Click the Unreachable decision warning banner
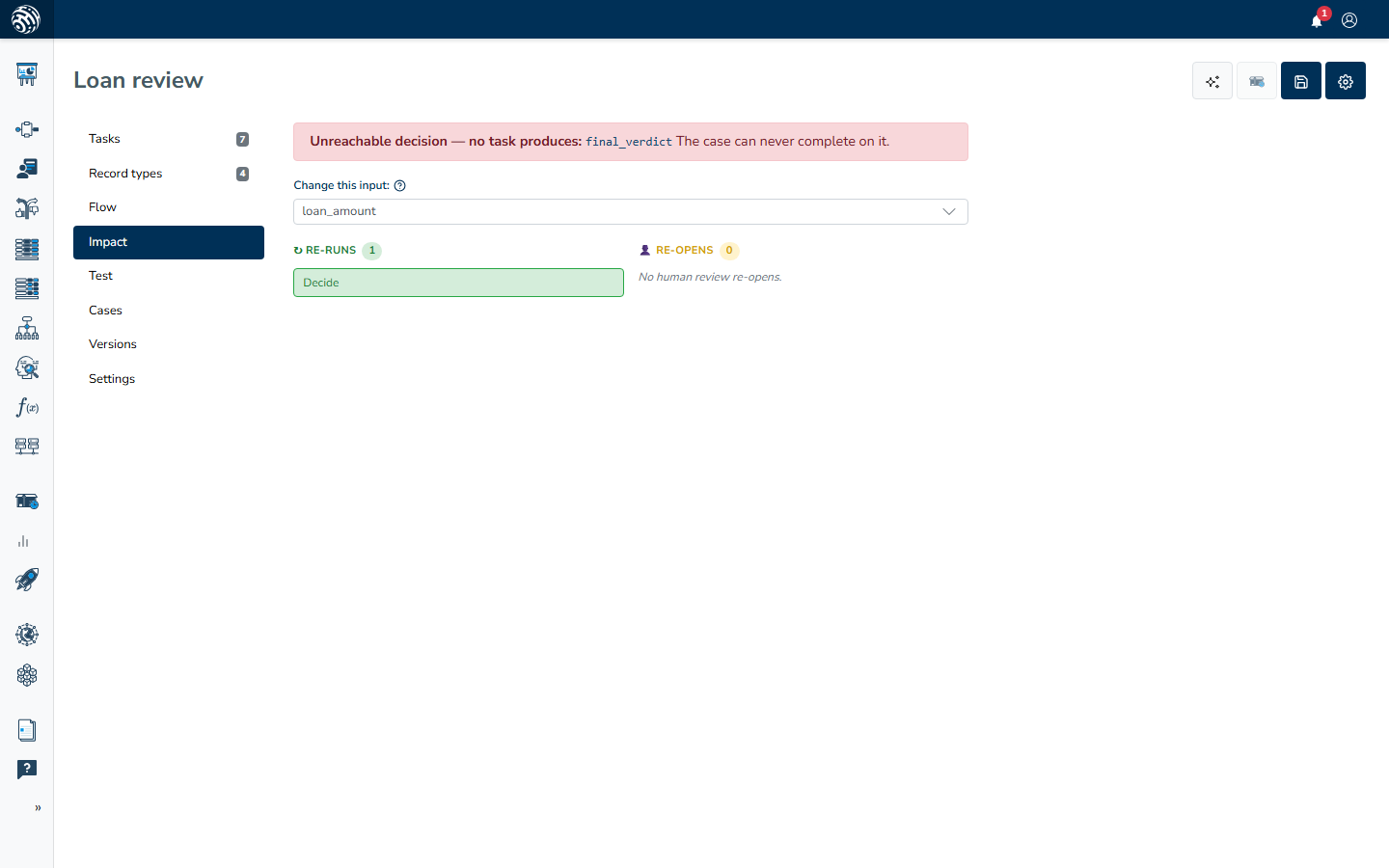Viewport: 1389px width, 868px height. 631,142
